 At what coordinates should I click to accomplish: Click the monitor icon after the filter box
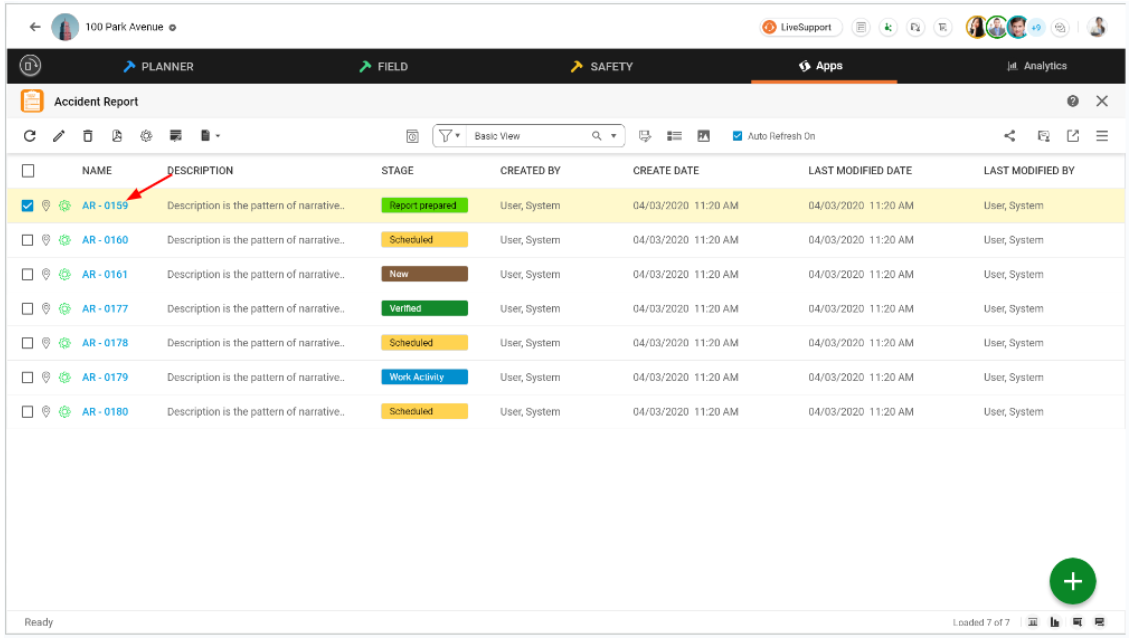tap(644, 136)
